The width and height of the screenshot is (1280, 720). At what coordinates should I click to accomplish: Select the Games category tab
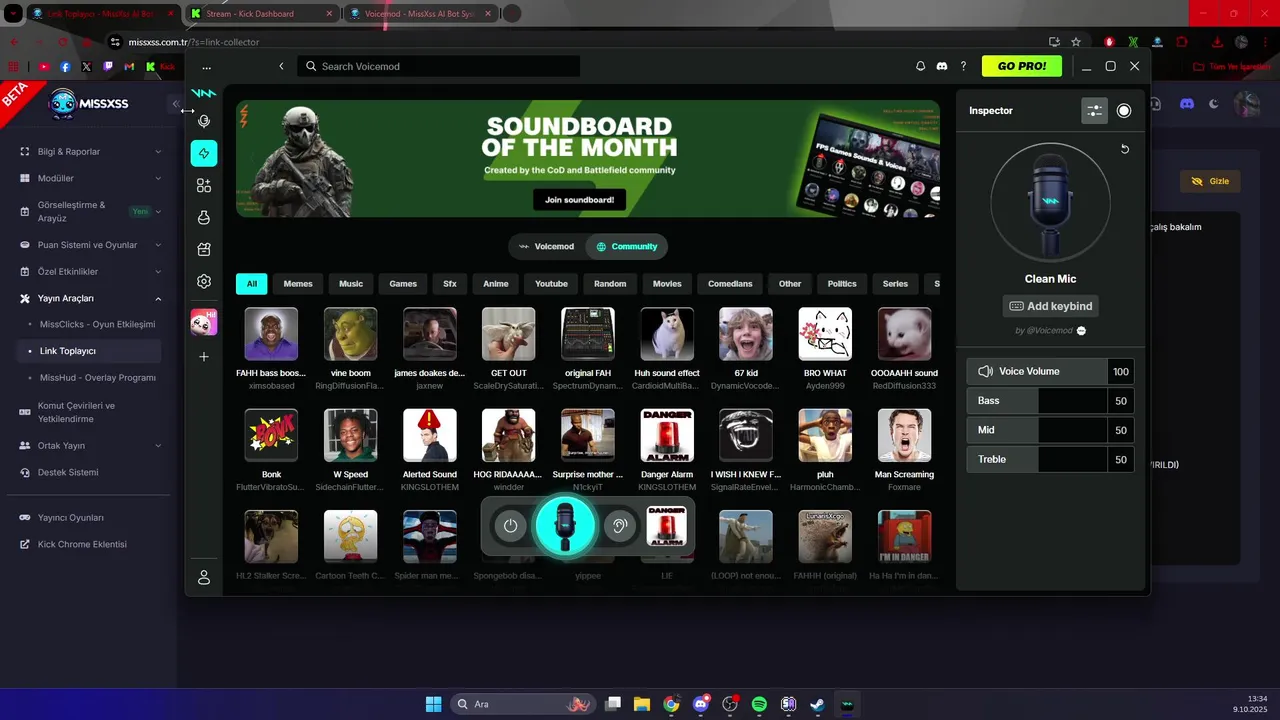pyautogui.click(x=403, y=284)
